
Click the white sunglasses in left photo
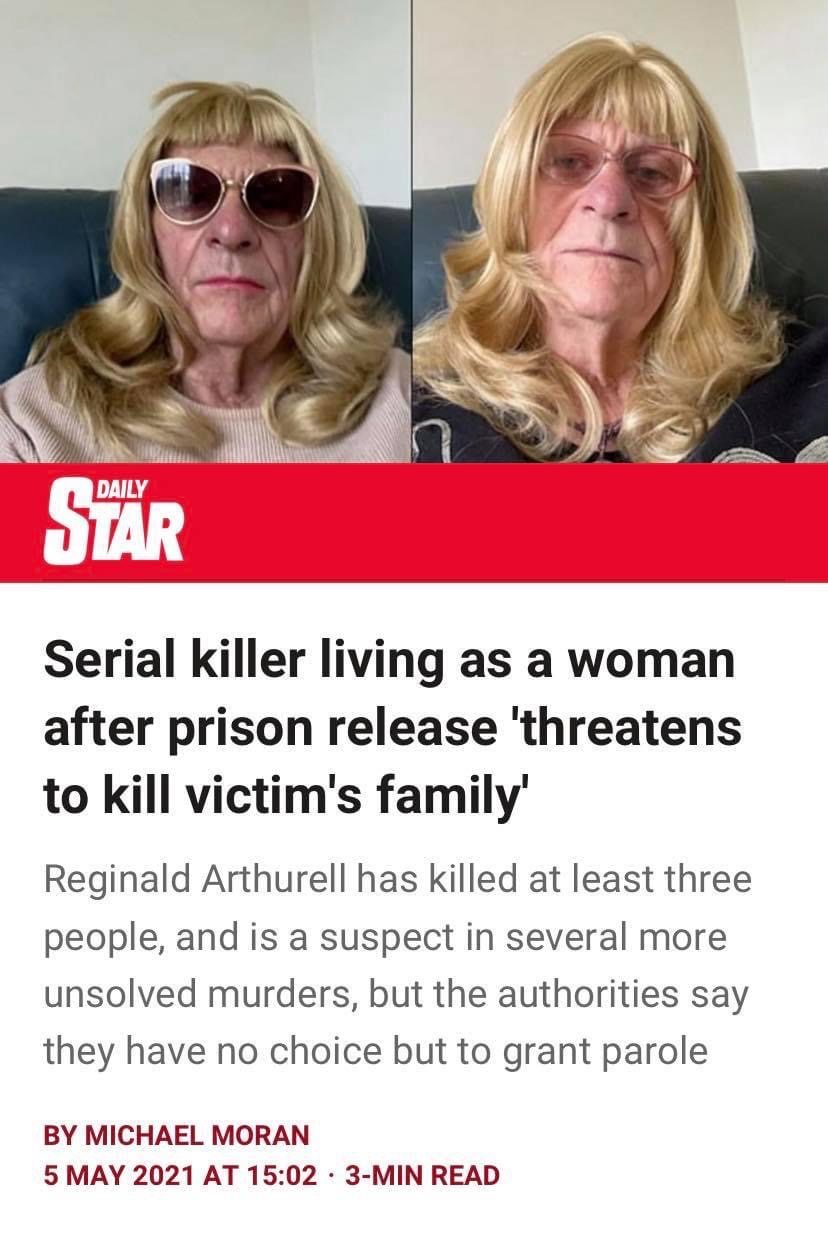(235, 193)
